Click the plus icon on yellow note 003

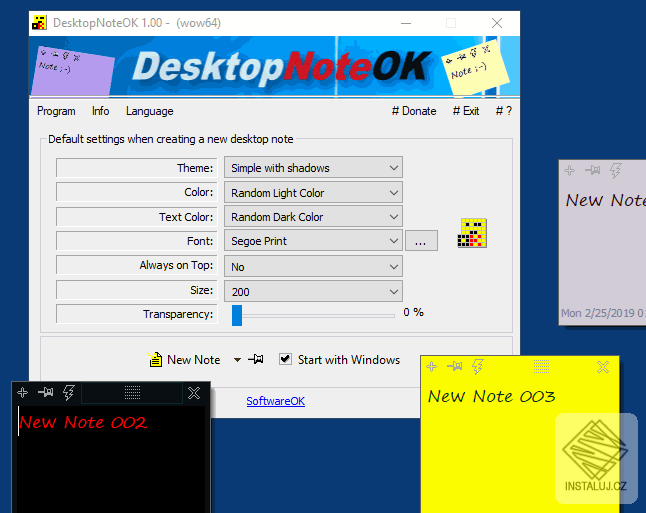point(431,366)
